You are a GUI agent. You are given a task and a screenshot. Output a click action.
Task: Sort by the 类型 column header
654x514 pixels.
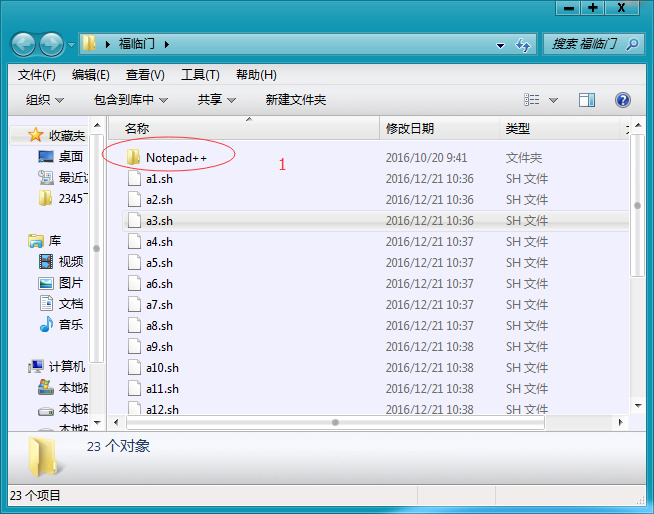pos(560,128)
